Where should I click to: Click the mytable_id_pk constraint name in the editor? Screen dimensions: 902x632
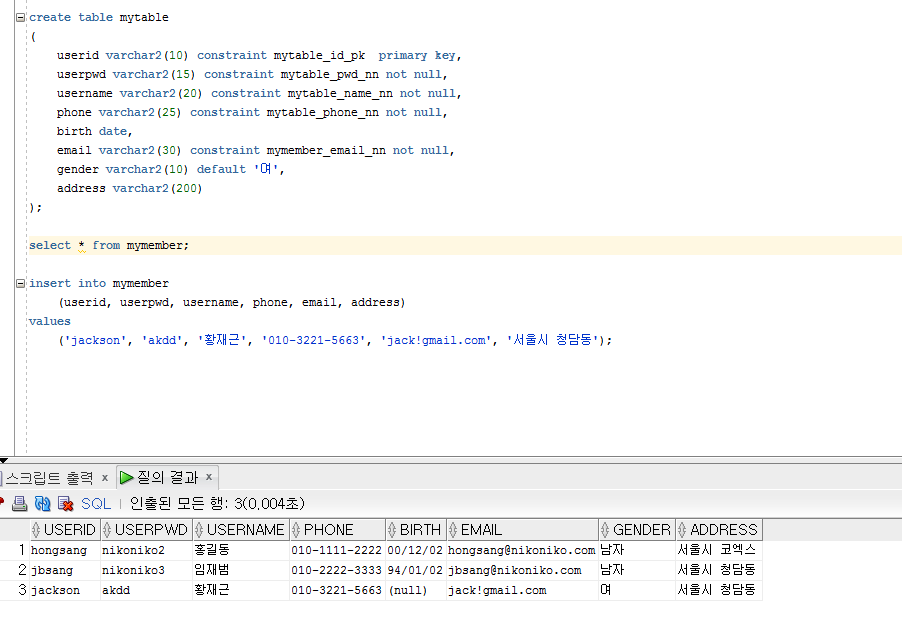pyautogui.click(x=319, y=56)
